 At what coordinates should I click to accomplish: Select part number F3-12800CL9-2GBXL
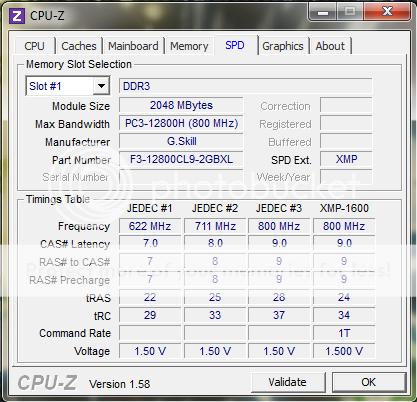coord(181,159)
